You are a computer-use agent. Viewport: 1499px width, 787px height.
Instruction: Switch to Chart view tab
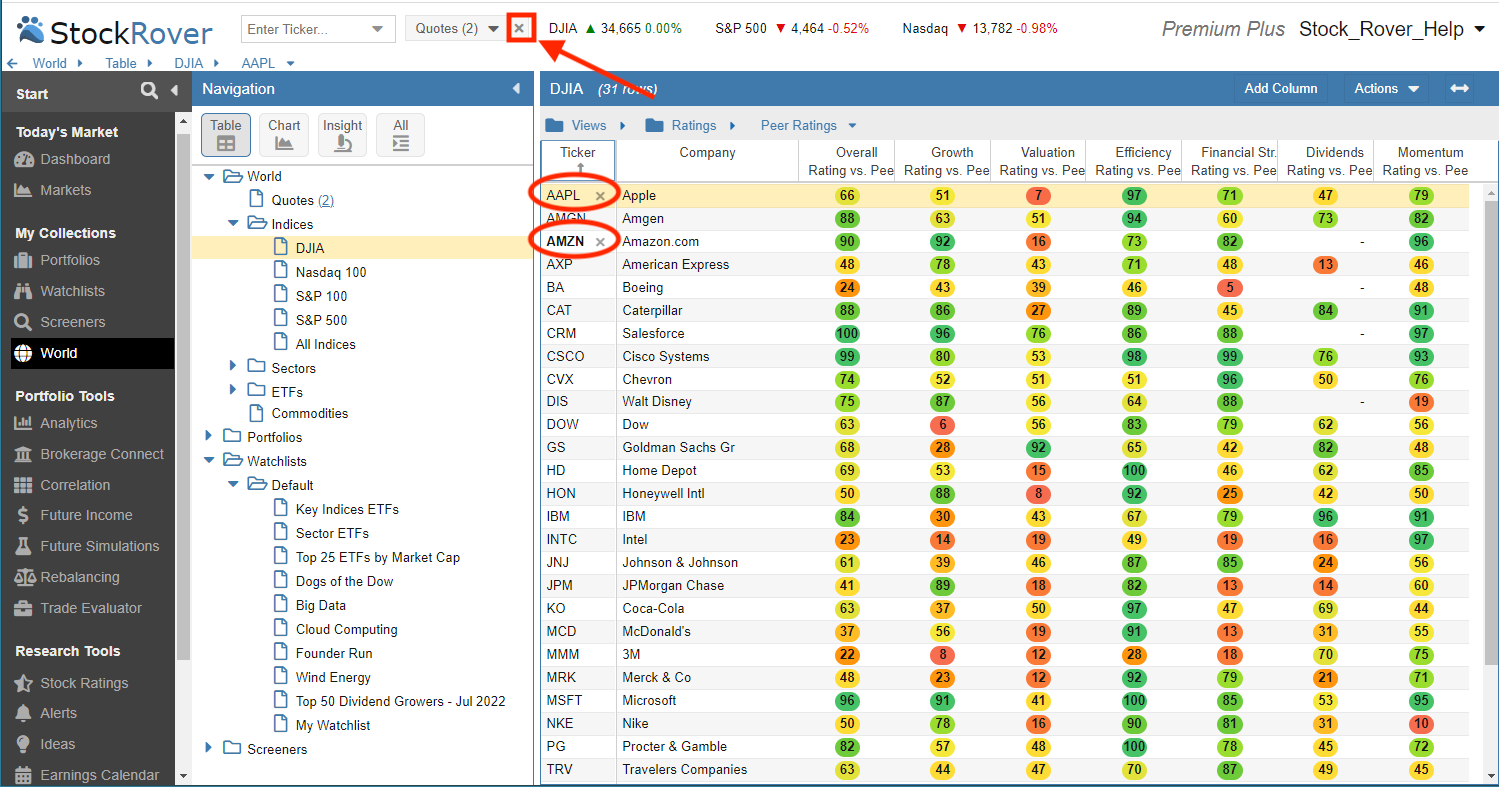click(284, 134)
